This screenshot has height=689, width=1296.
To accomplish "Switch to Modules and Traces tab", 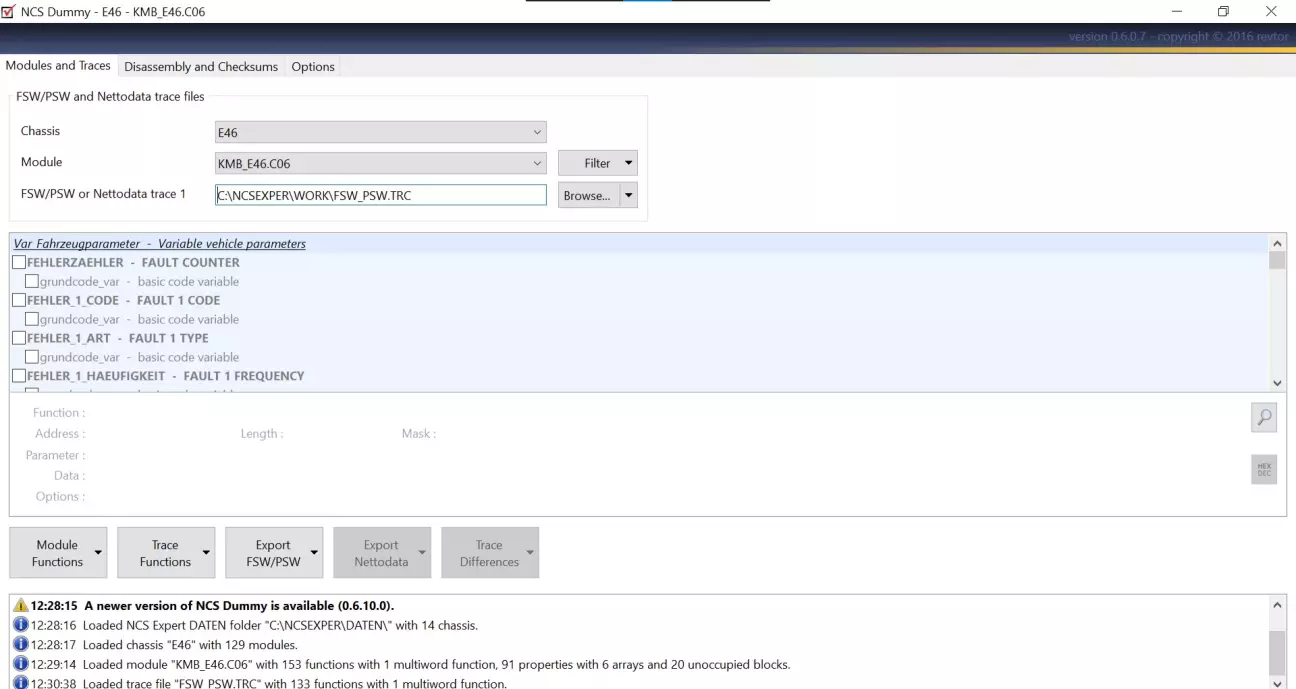I will (x=58, y=66).
